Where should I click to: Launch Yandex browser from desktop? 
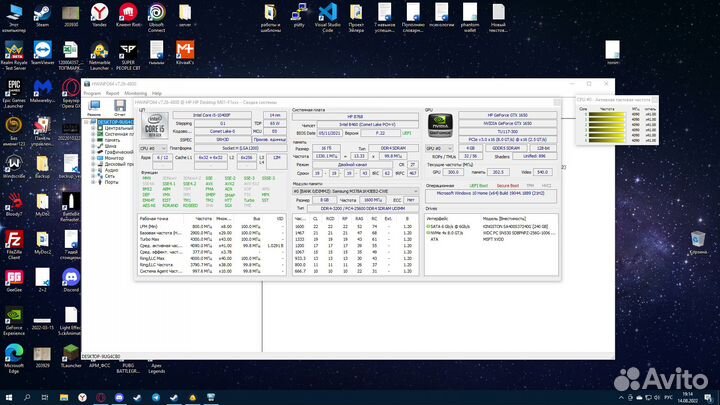click(x=99, y=15)
